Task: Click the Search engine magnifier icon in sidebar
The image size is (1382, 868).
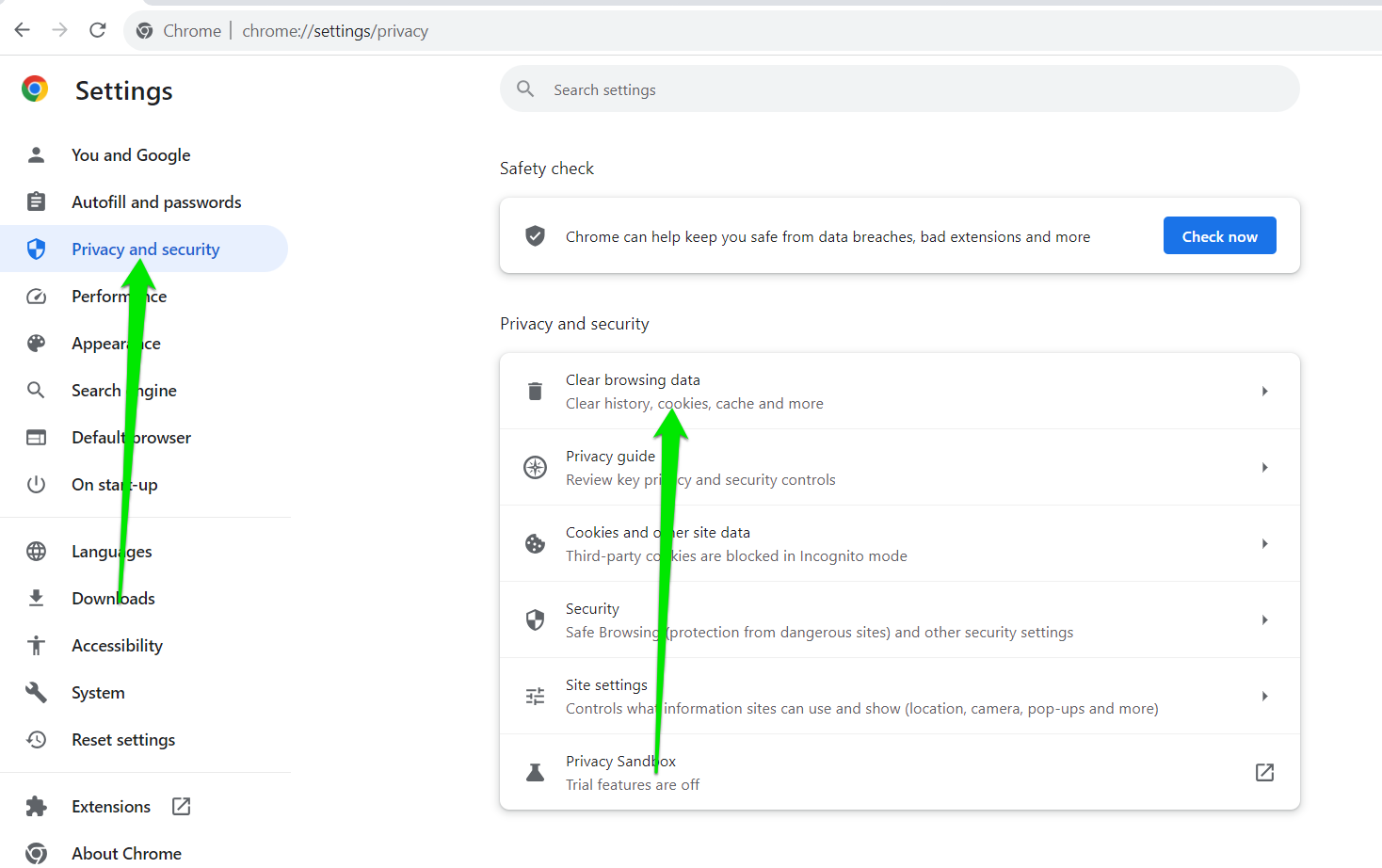Action: click(x=36, y=391)
